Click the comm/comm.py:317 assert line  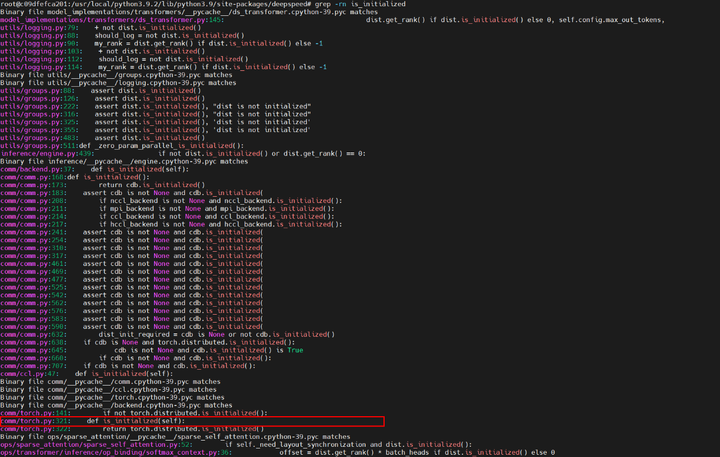[x=132, y=256]
